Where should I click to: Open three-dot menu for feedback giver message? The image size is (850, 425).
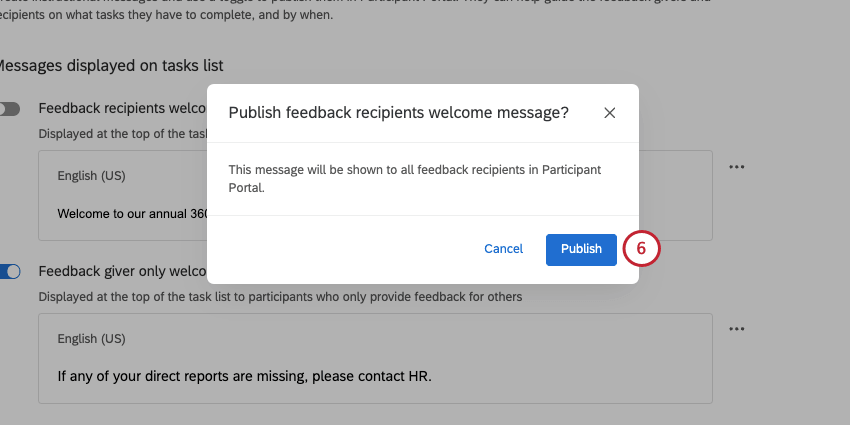737,329
